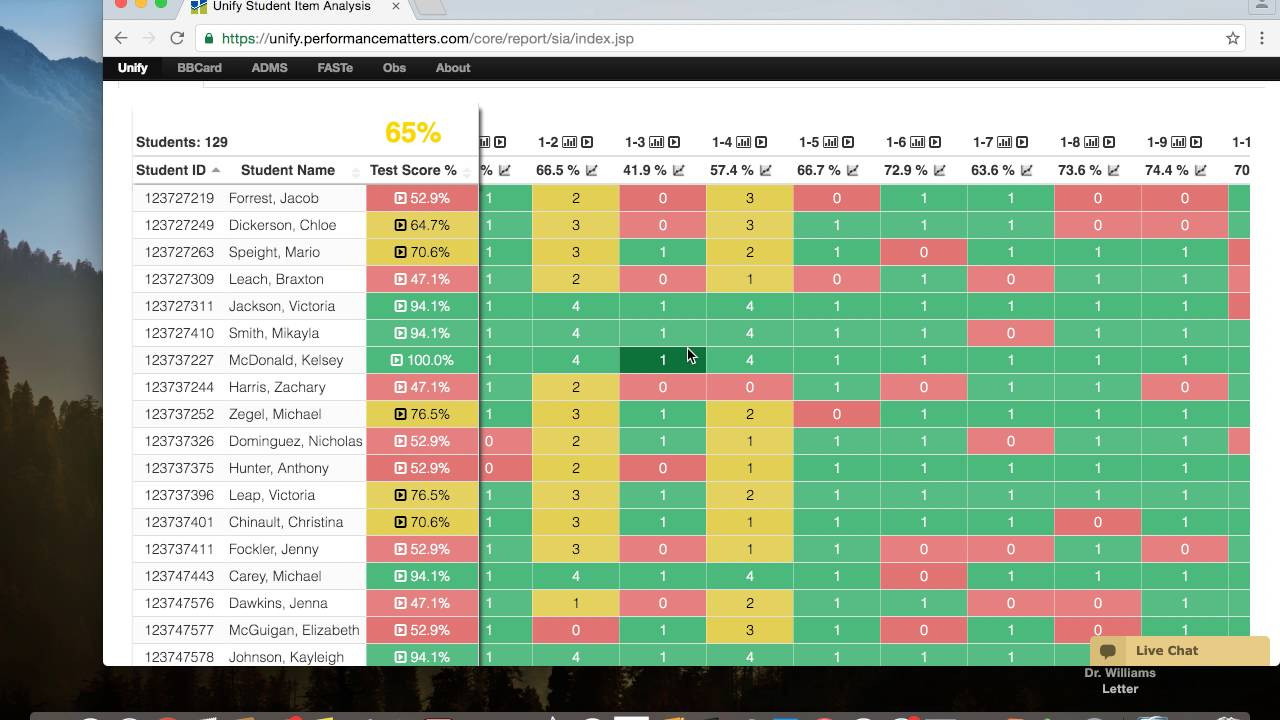Click Forrest, Jacob's red 1-3 cell
The width and height of the screenshot is (1280, 720).
coord(662,198)
